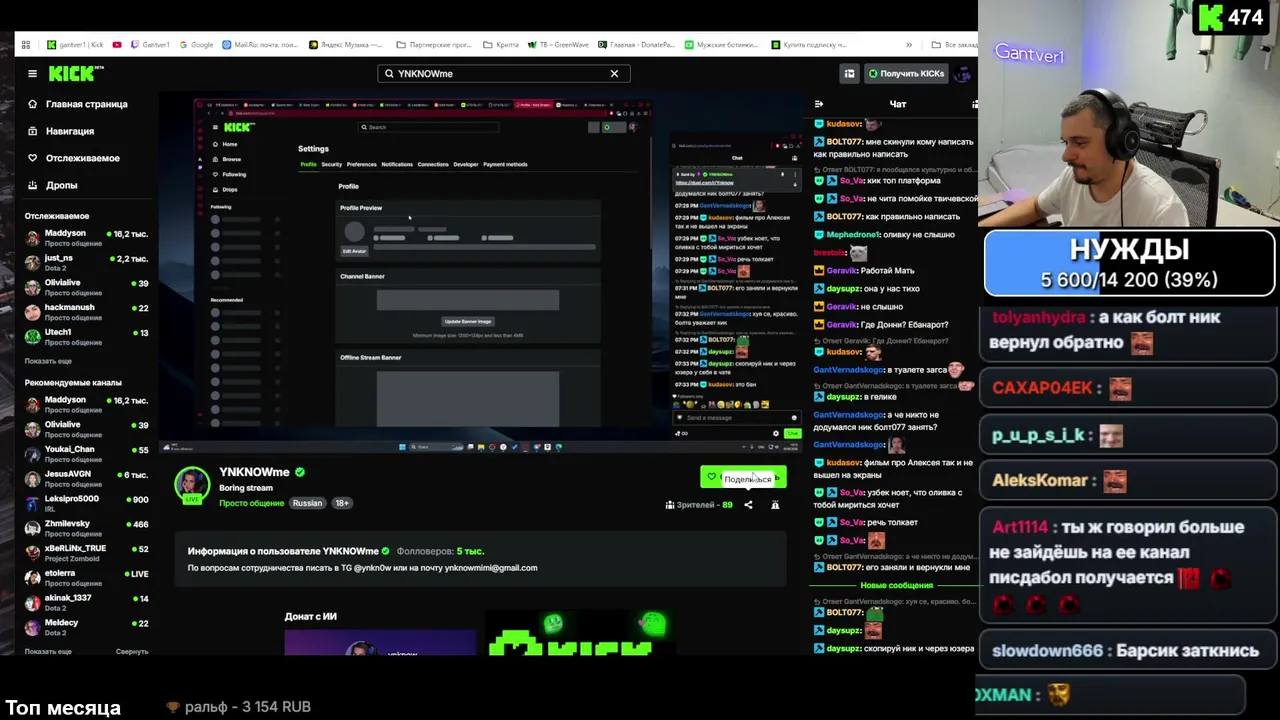1280x720 pixels.
Task: Open recommended channel akinak_1337
Action: 87,602
